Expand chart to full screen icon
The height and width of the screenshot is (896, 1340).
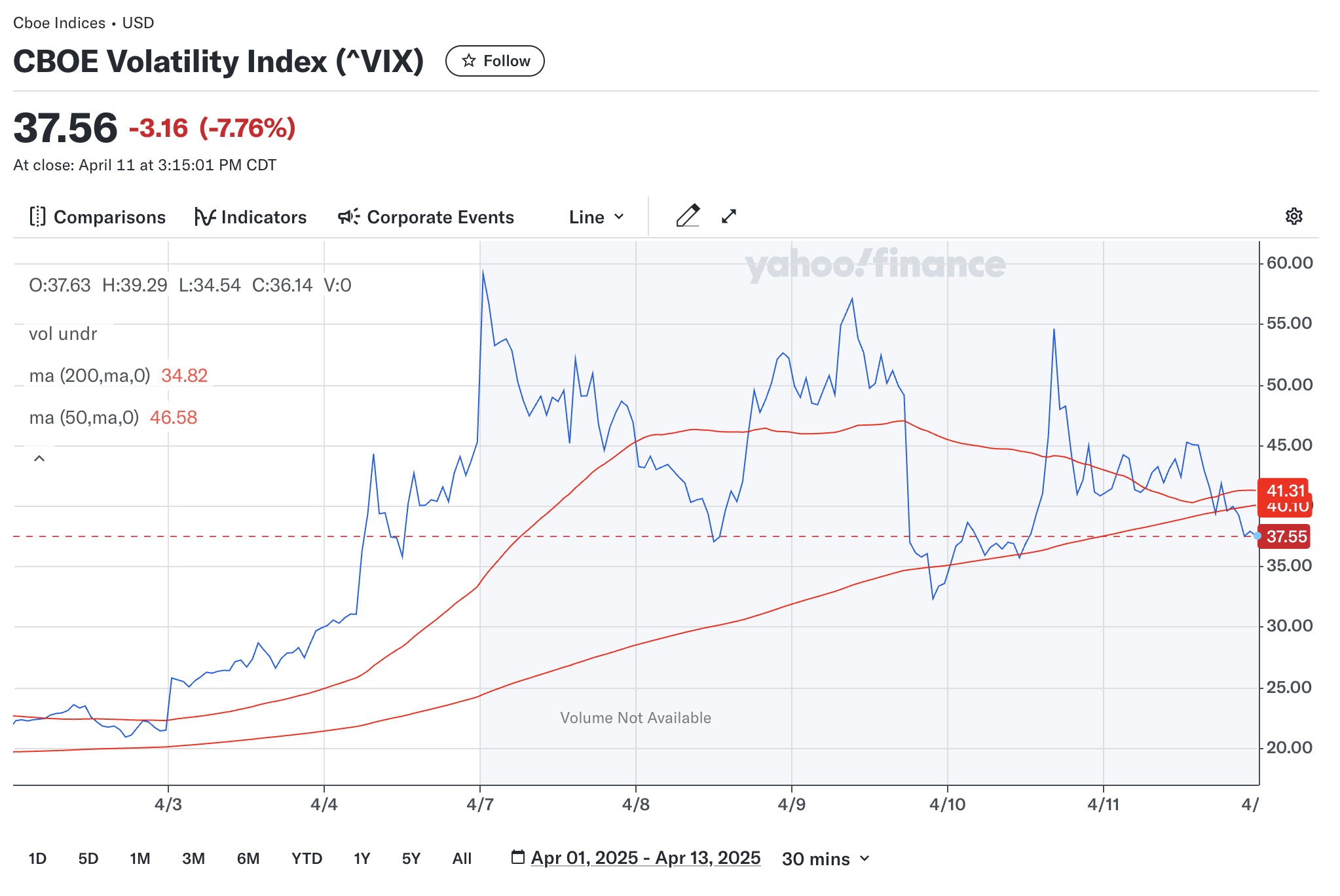729,216
